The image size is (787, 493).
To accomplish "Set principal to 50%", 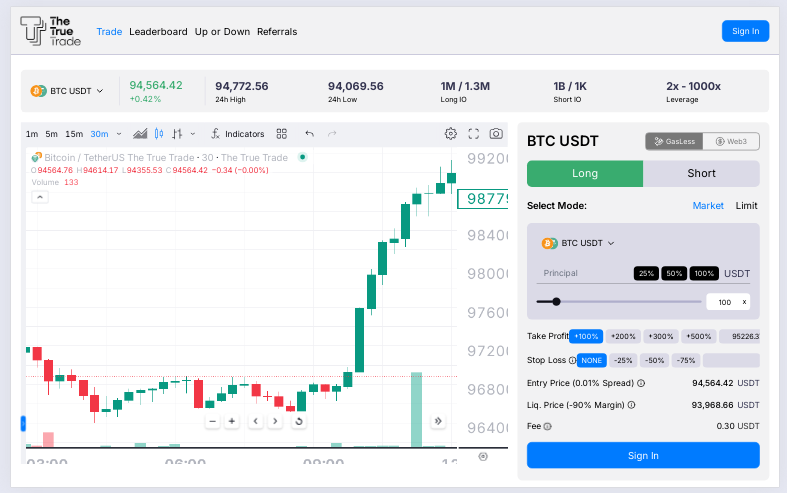I will (674, 274).
